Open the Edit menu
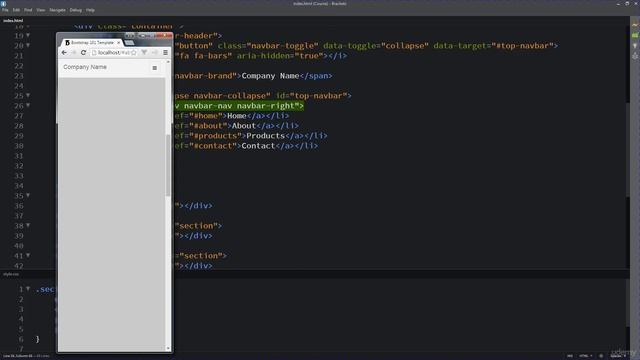The height and width of the screenshot is (360, 640). pos(16,10)
